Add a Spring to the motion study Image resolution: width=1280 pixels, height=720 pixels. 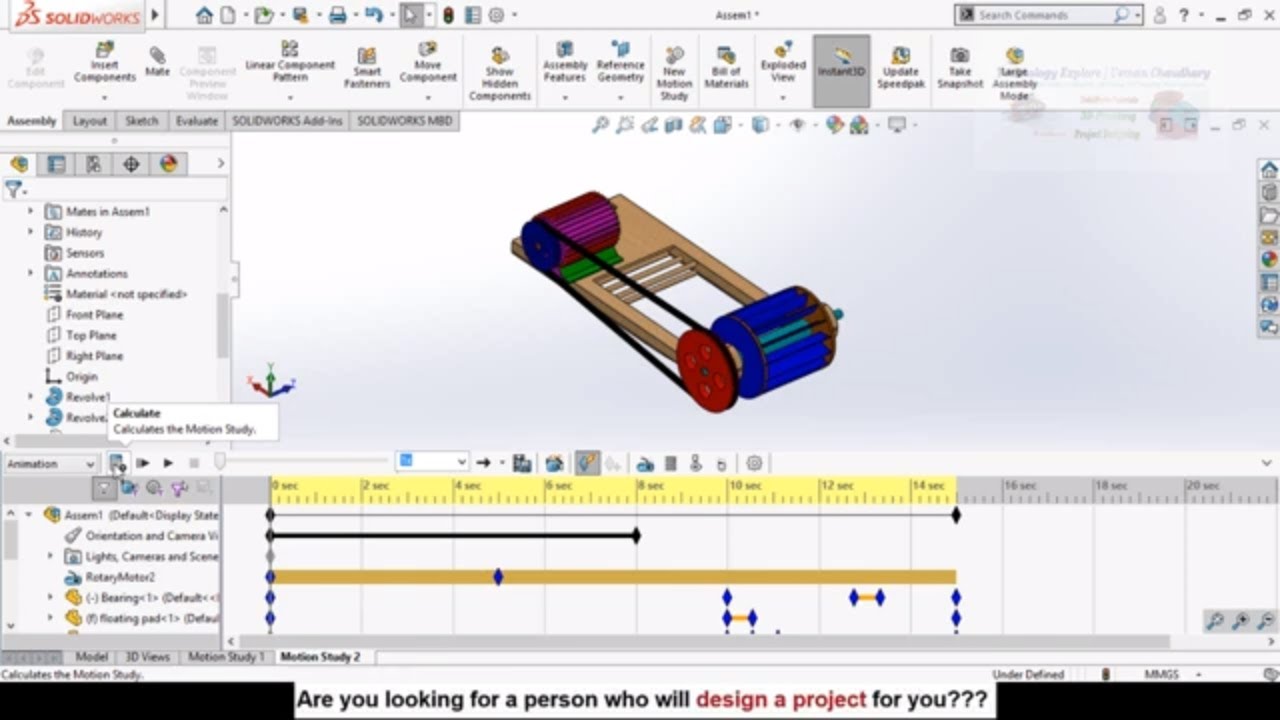[671, 463]
